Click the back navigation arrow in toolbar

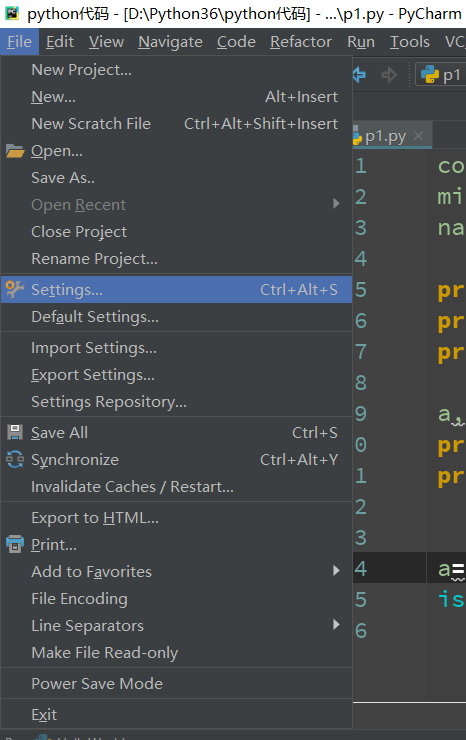click(359, 75)
